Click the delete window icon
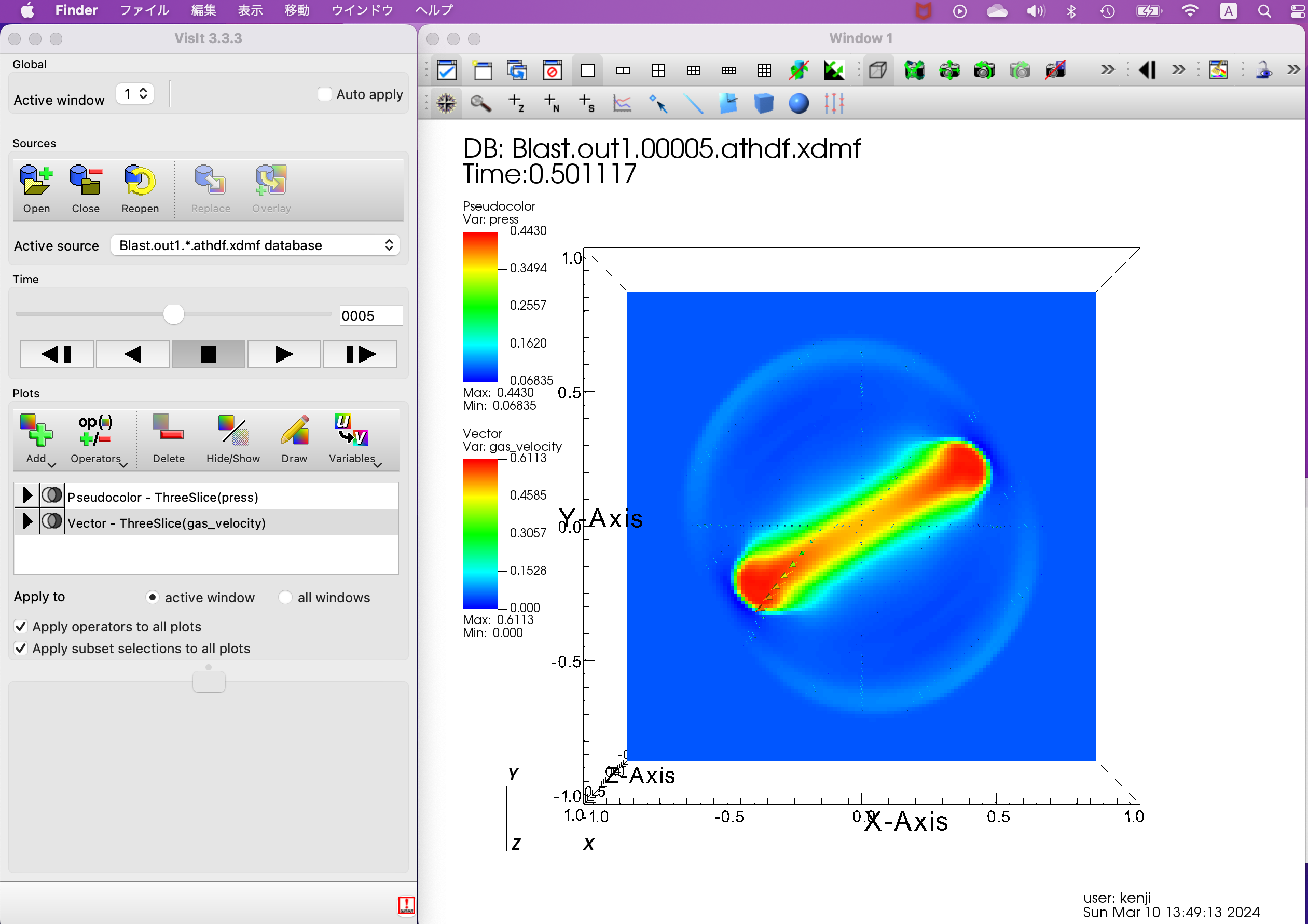Image resolution: width=1308 pixels, height=924 pixels. click(x=553, y=71)
